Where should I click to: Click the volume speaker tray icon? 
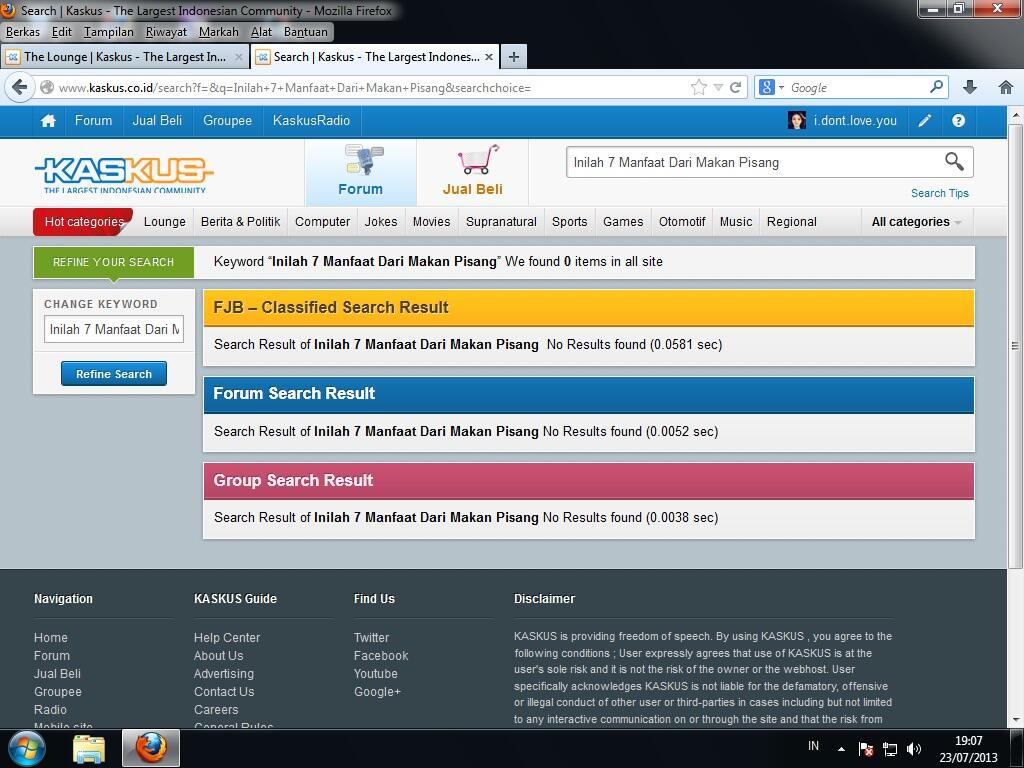914,749
